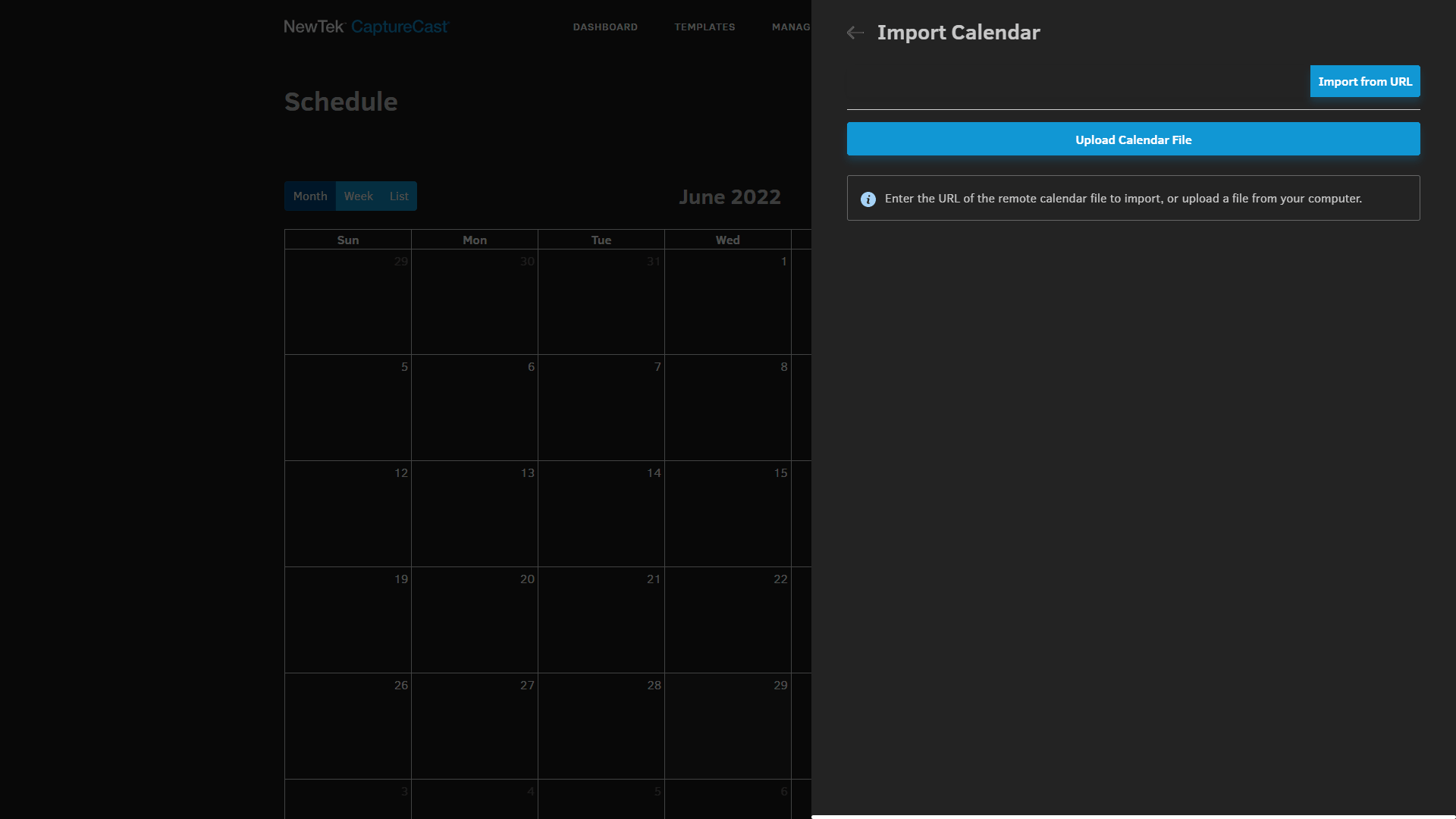Open the Dashboard menu item

tap(605, 27)
